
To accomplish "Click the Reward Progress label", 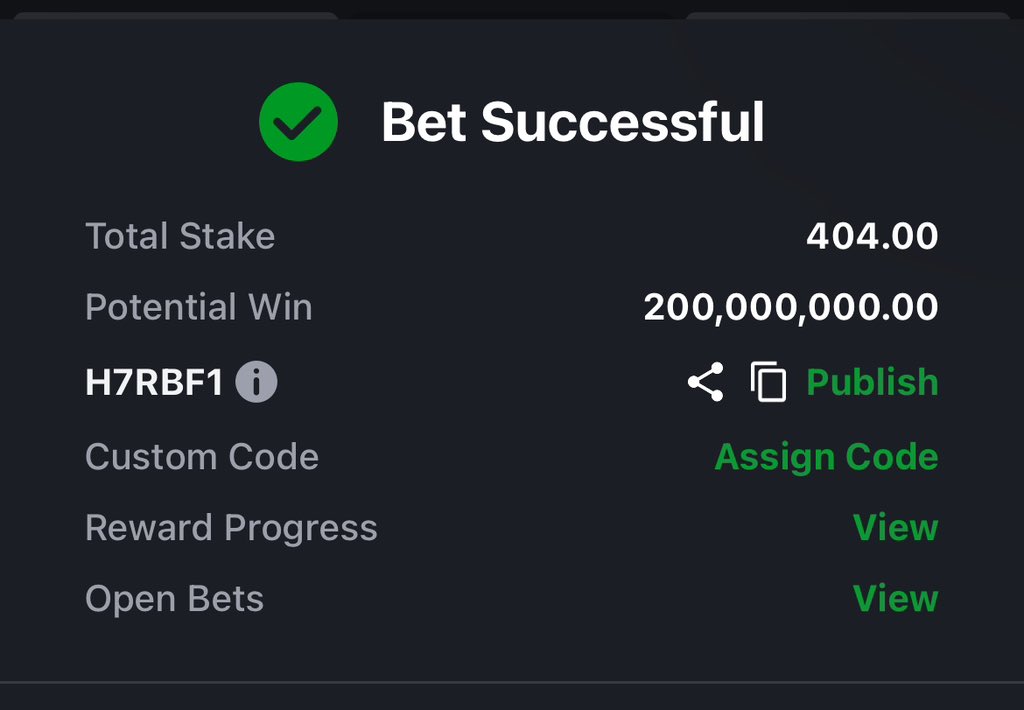I will pyautogui.click(x=232, y=528).
